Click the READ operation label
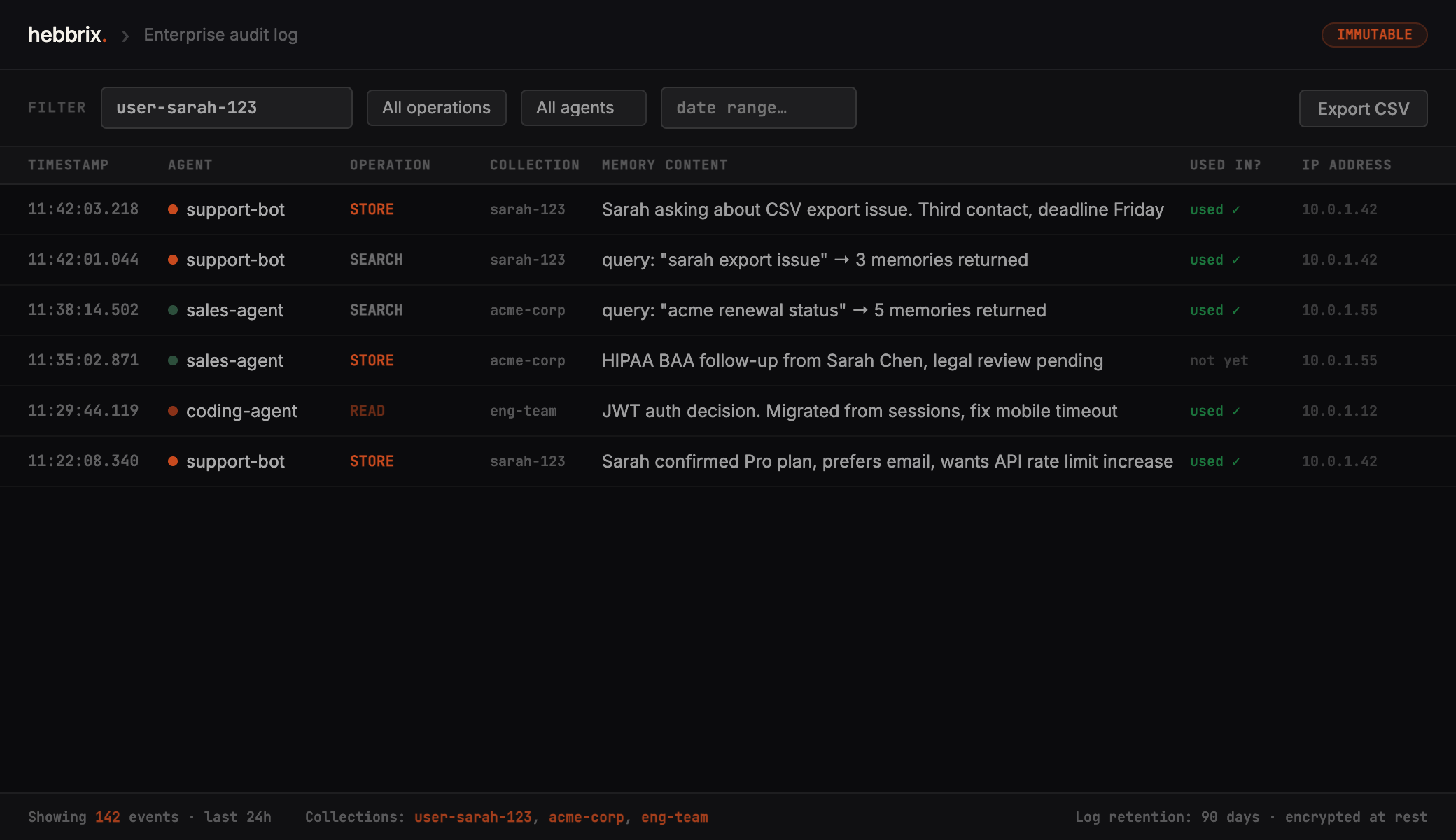The width and height of the screenshot is (1456, 840). pyautogui.click(x=367, y=411)
